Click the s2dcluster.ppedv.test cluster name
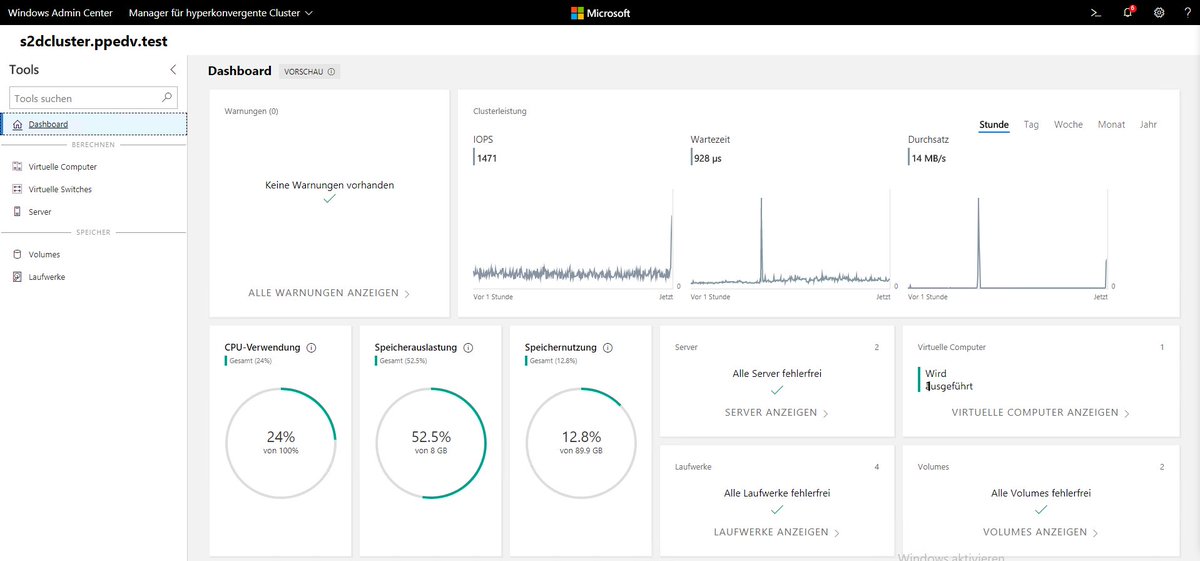The image size is (1200, 561). (x=93, y=42)
